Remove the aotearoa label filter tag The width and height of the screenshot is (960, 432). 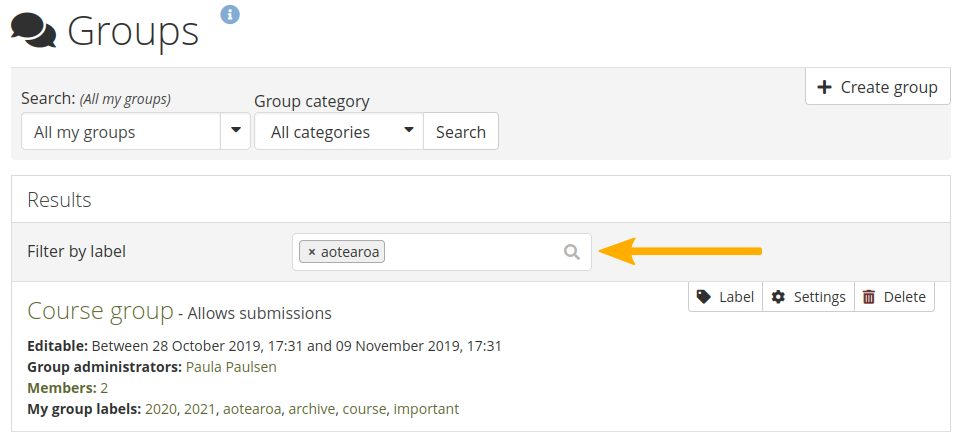pyautogui.click(x=312, y=252)
